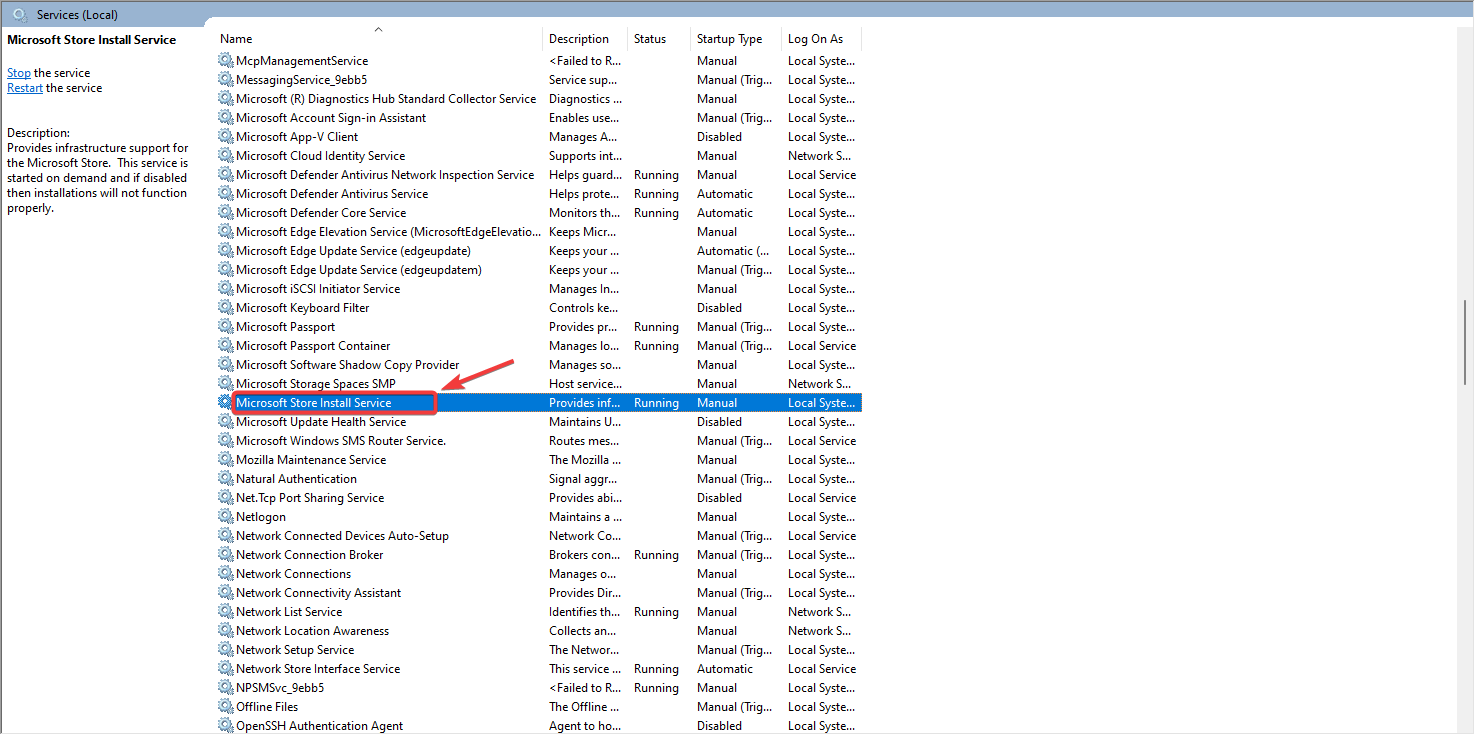The width and height of the screenshot is (1475, 735).
Task: Click the Running status of Network List Service
Action: click(656, 612)
